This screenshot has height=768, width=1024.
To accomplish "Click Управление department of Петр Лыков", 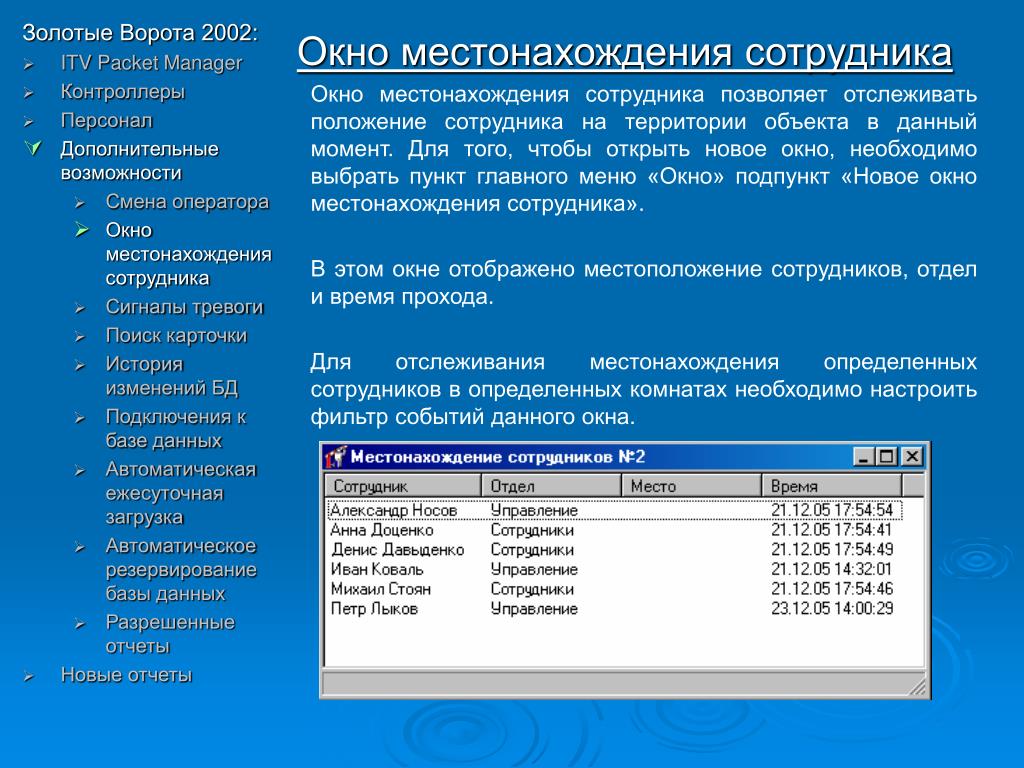I will [x=534, y=609].
